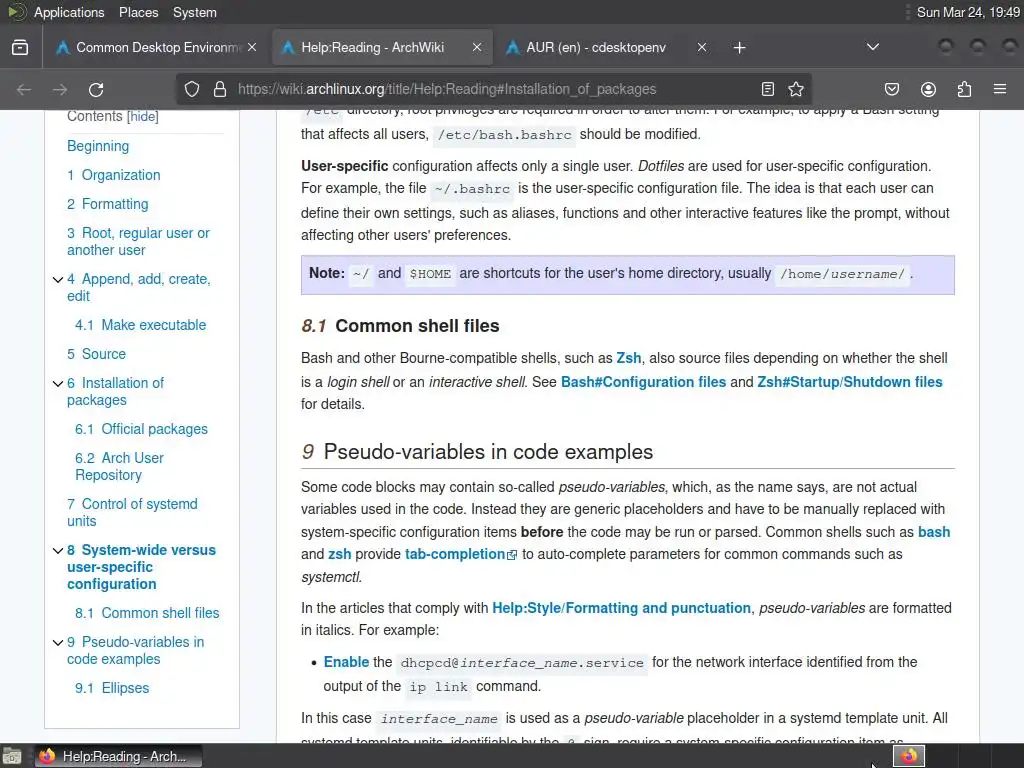The image size is (1024, 768).
Task: Close the Common Desktop Environment tab
Action: (252, 48)
